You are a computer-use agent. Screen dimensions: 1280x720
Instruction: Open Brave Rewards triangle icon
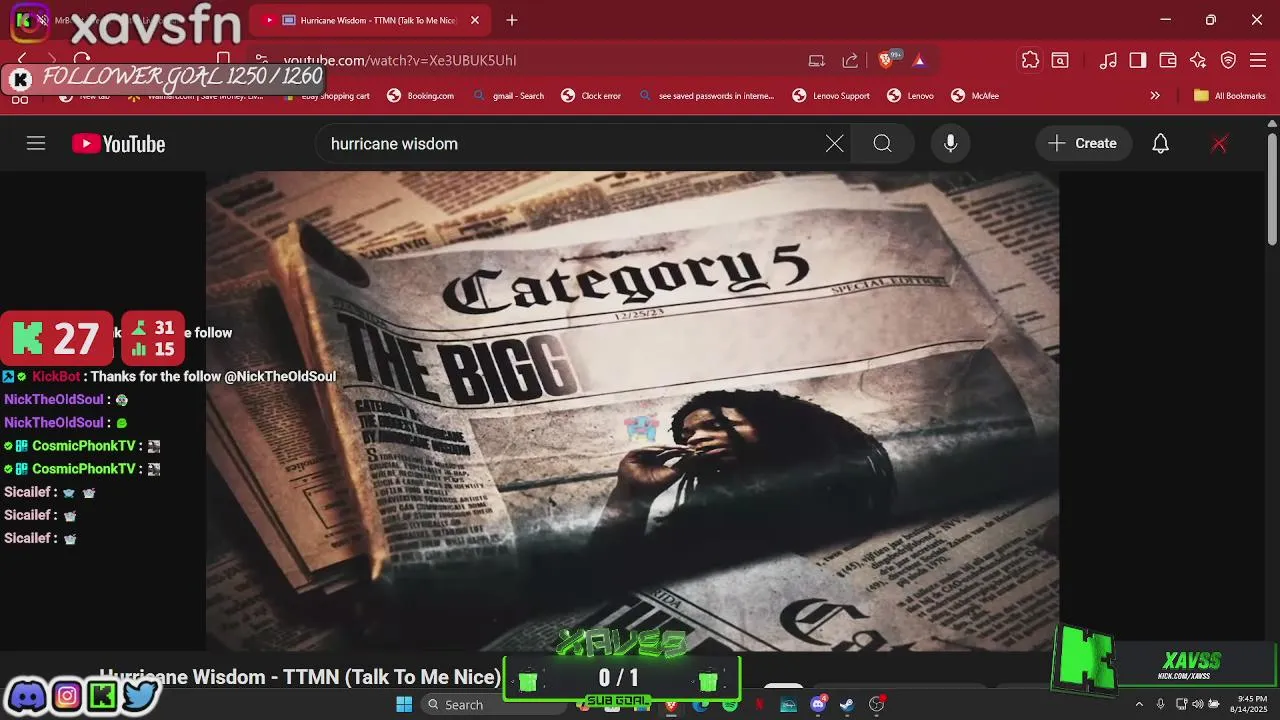pos(919,60)
